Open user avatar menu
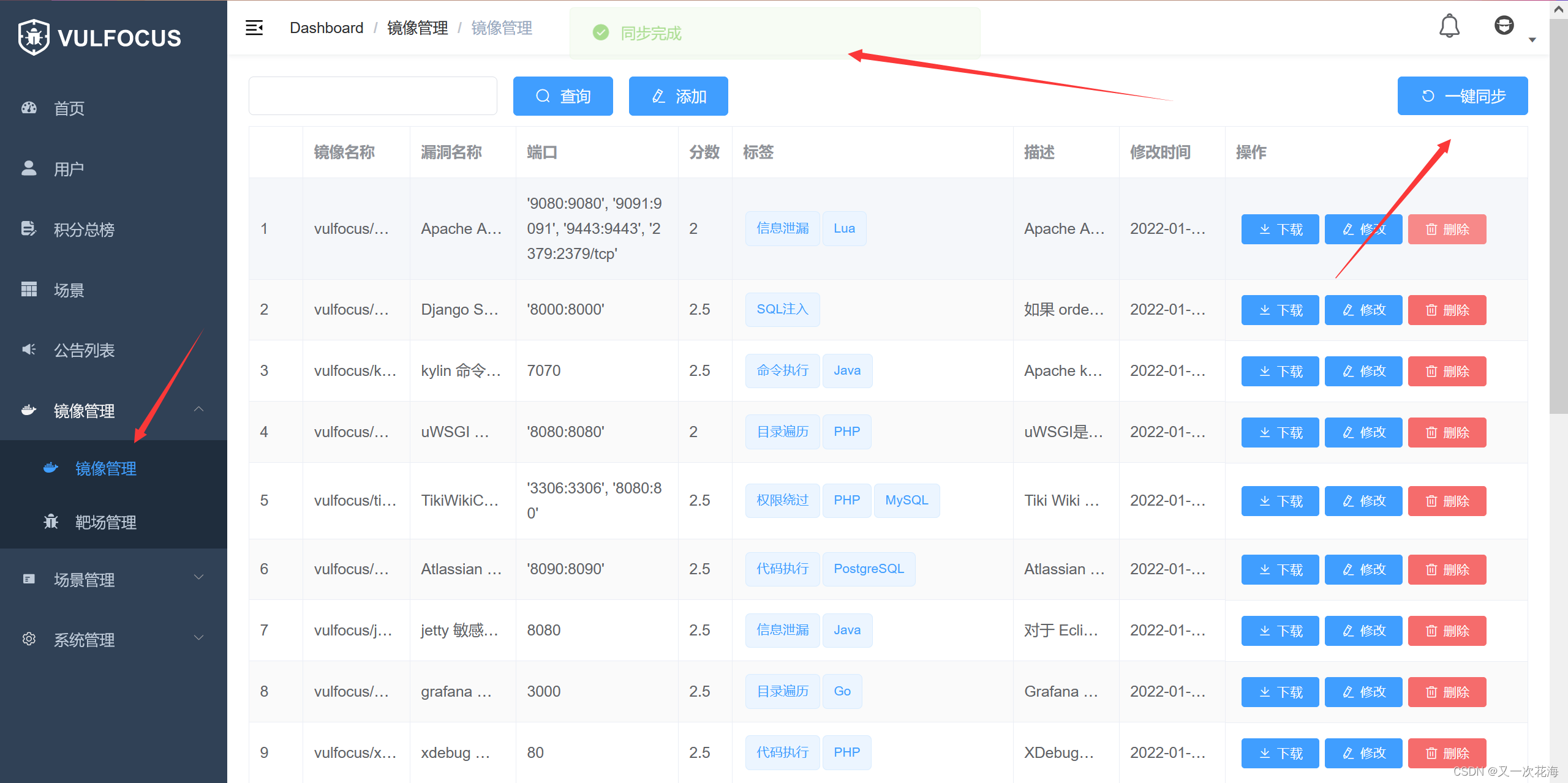The image size is (1568, 783). point(1504,26)
